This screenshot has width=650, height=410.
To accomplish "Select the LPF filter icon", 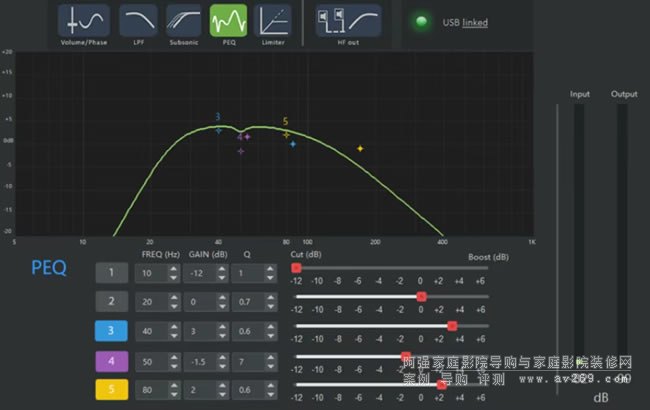I will pos(138,20).
